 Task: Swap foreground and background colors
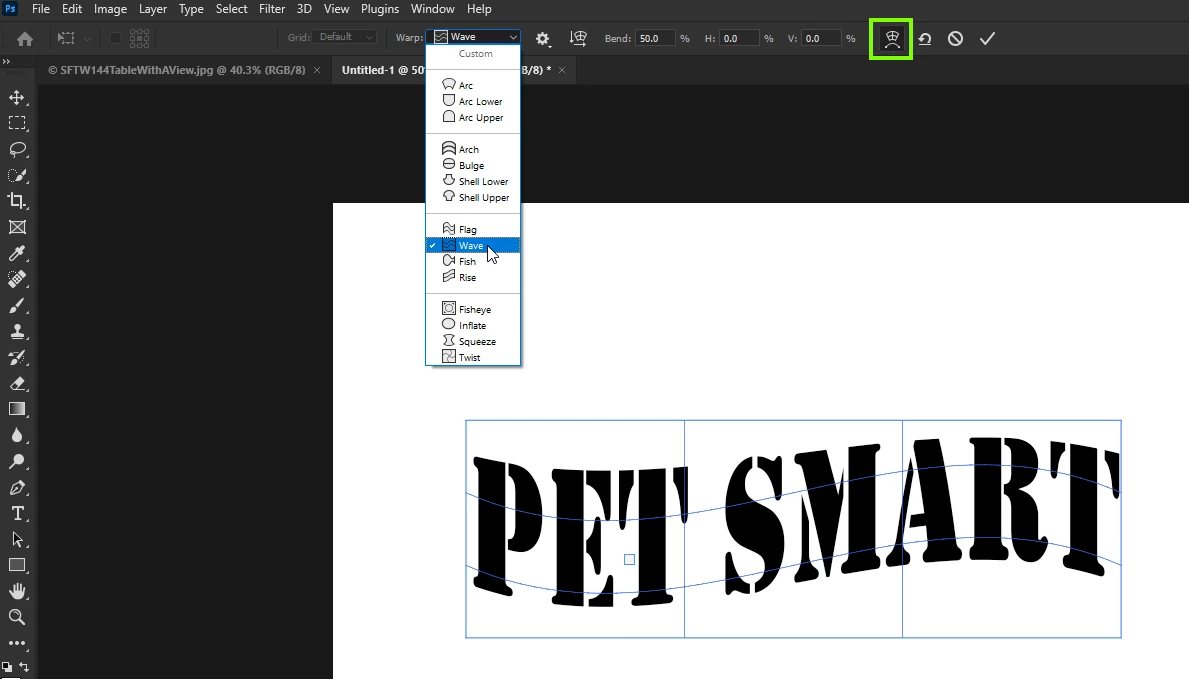pos(24,667)
